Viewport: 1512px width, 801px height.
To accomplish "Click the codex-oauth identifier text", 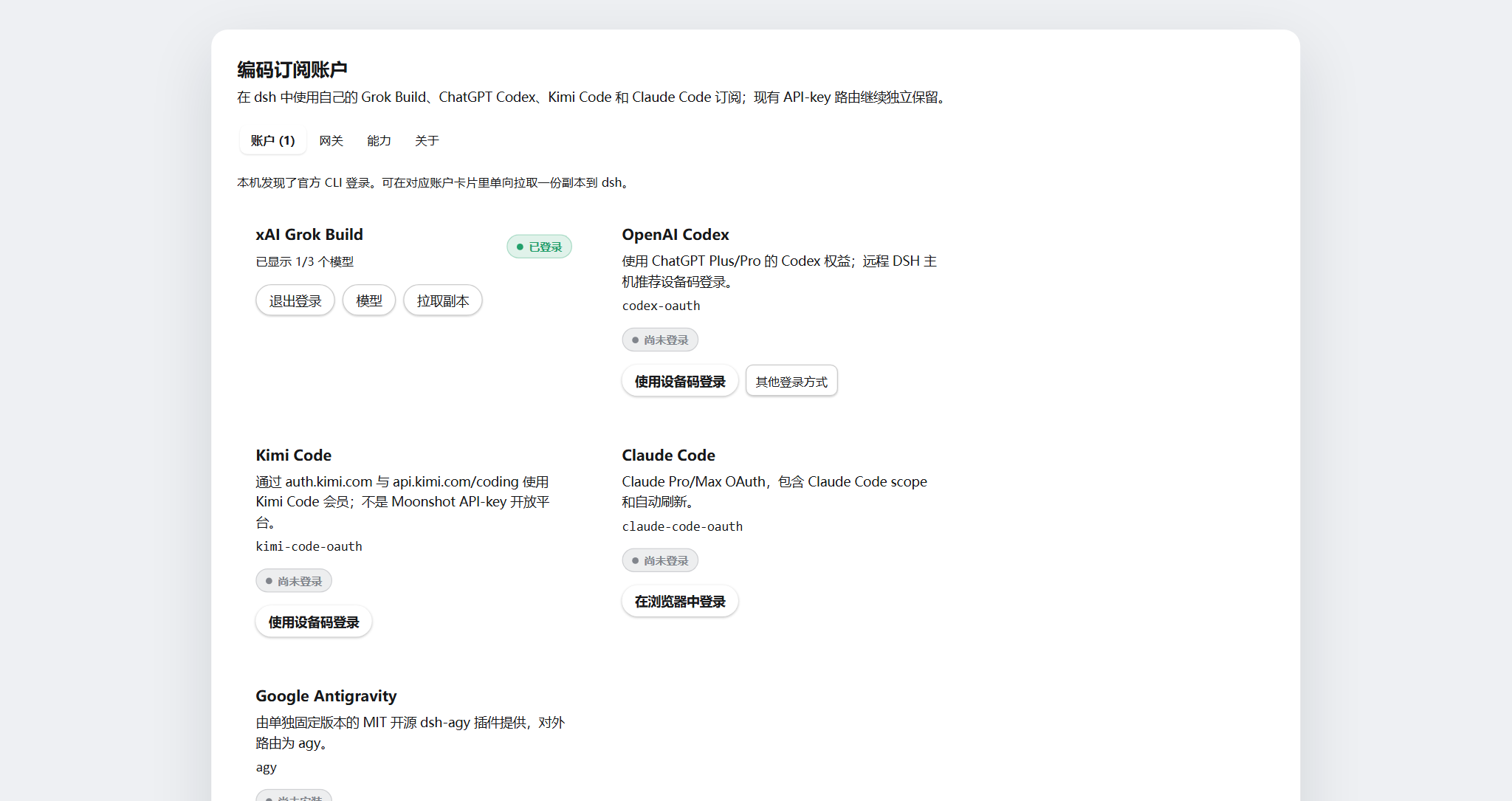I will (x=661, y=306).
